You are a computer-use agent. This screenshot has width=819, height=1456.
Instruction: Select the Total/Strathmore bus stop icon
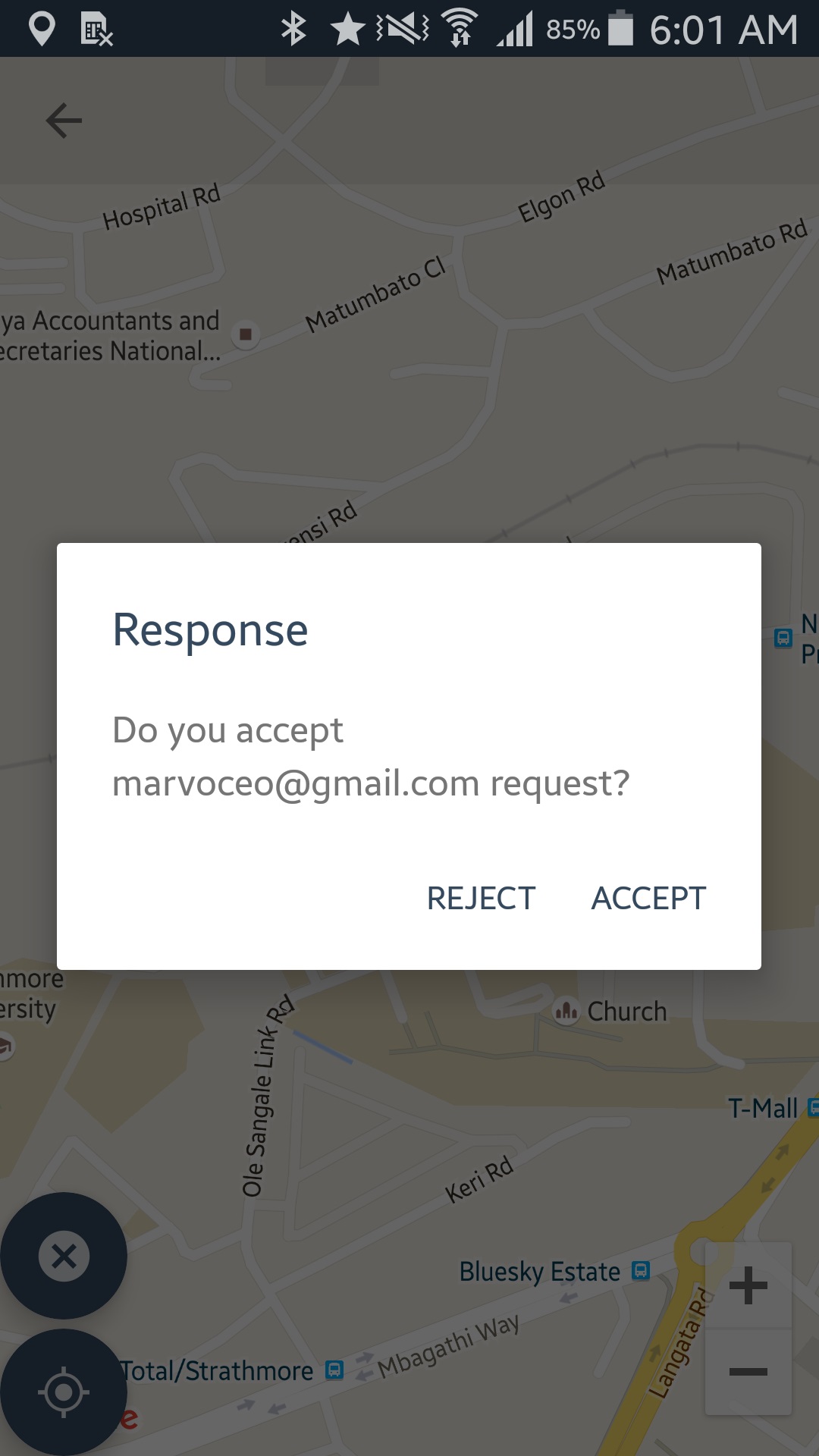(334, 1370)
